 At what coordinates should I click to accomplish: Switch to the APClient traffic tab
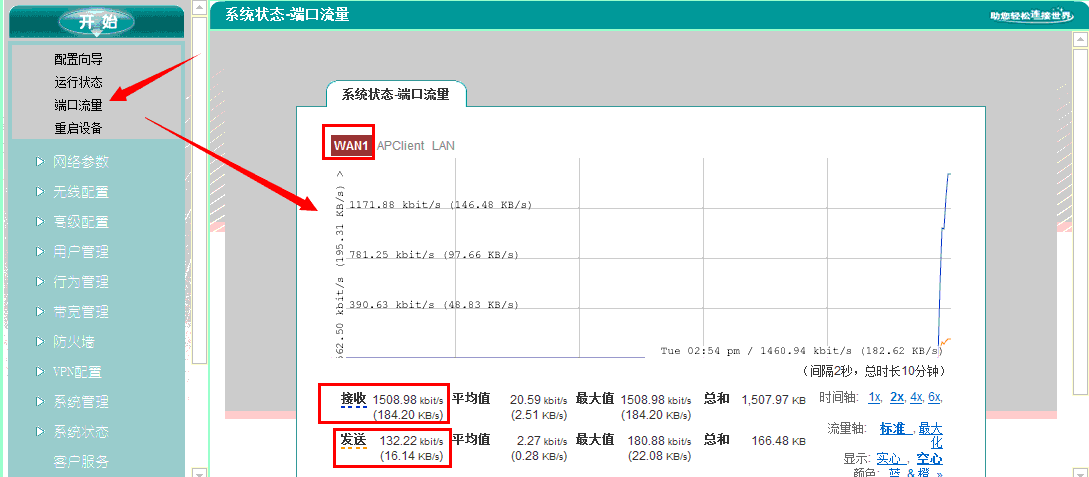tap(400, 146)
